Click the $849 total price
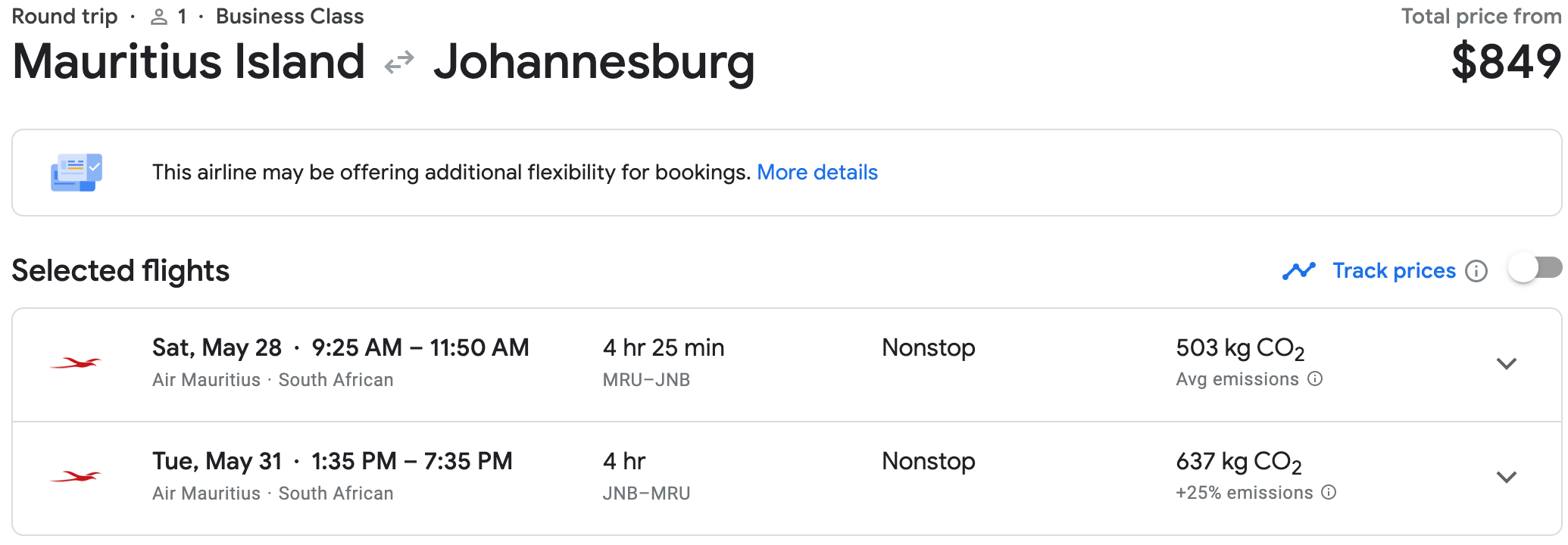 tap(1507, 62)
